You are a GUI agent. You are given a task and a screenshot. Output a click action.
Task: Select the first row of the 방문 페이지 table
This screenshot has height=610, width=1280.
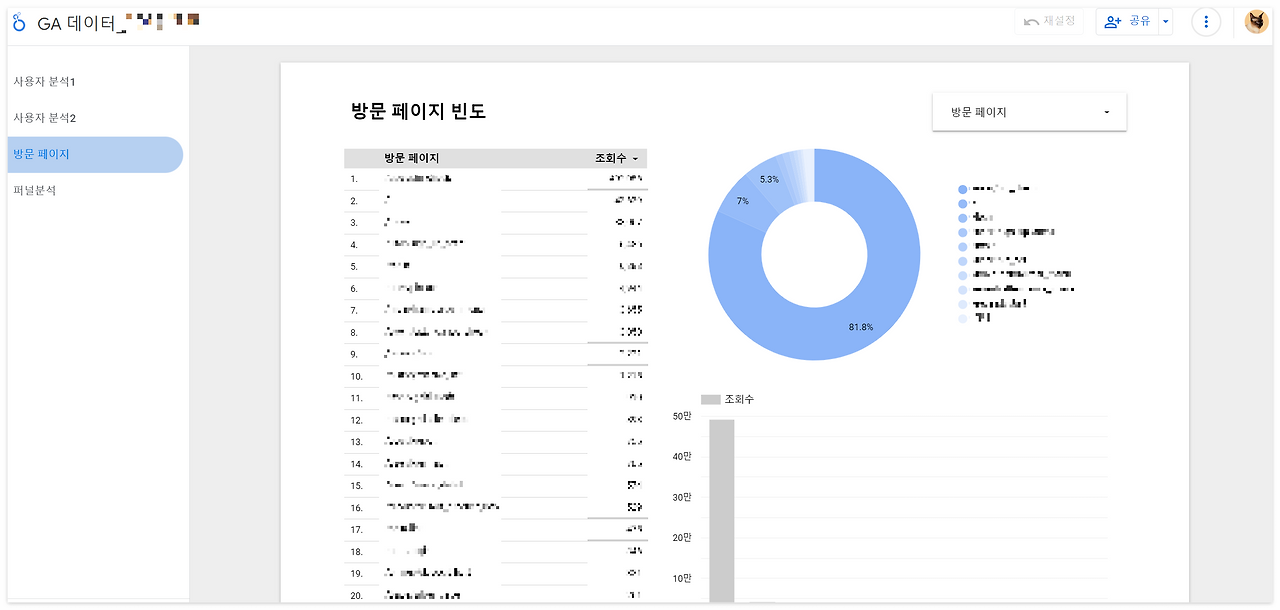click(450, 179)
